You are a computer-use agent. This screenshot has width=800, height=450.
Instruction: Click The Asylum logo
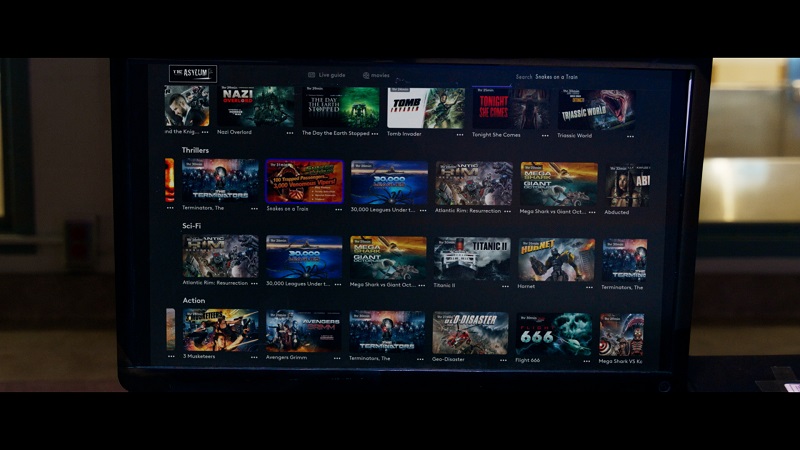[193, 73]
